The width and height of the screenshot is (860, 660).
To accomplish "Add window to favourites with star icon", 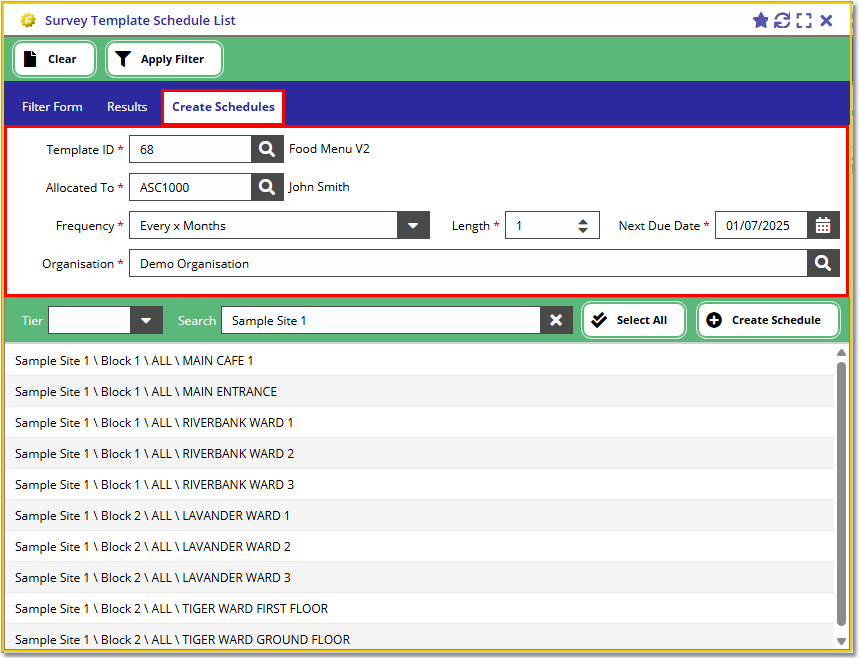I will coord(760,21).
